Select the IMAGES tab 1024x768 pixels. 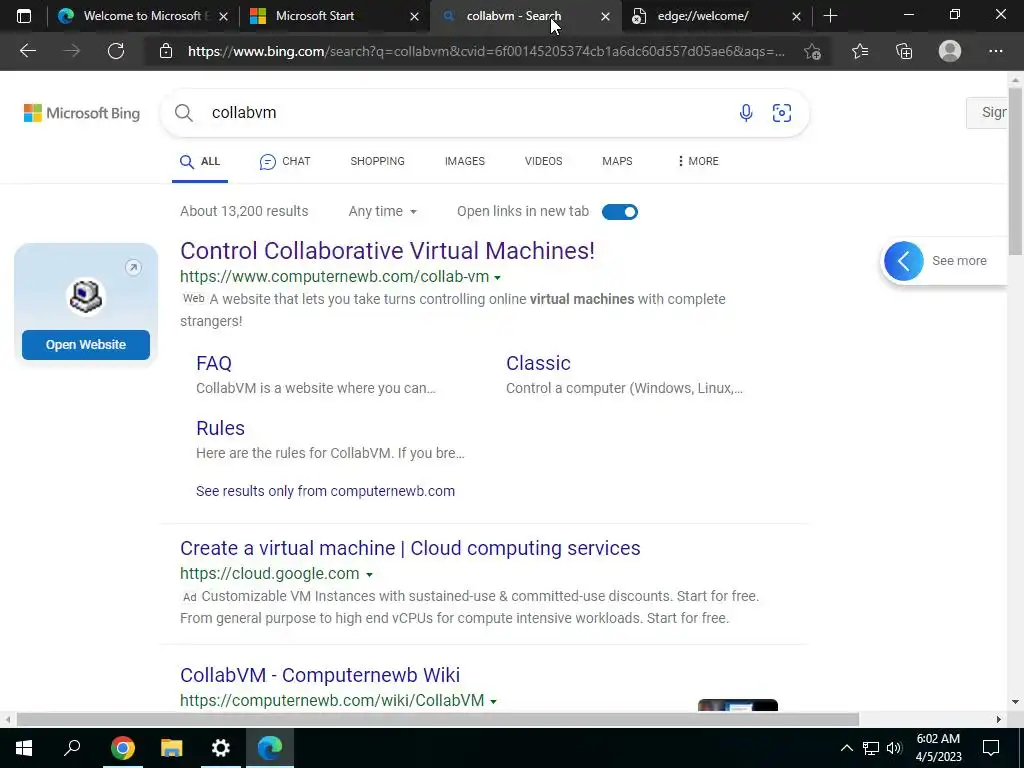pyautogui.click(x=465, y=161)
